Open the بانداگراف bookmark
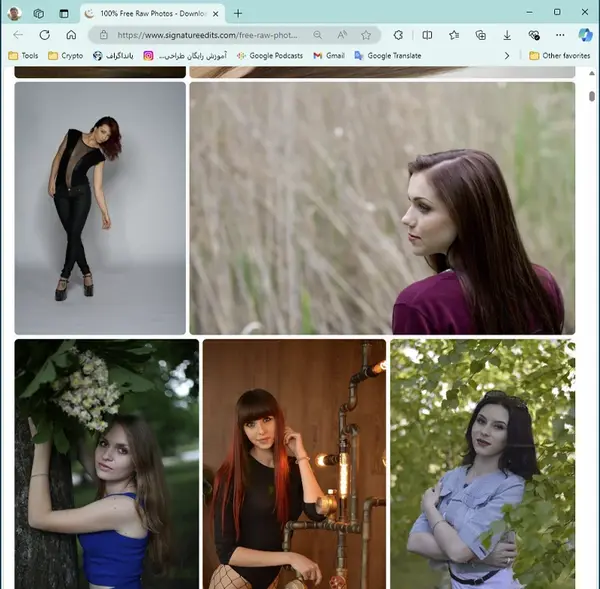The image size is (600, 589). [x=113, y=56]
